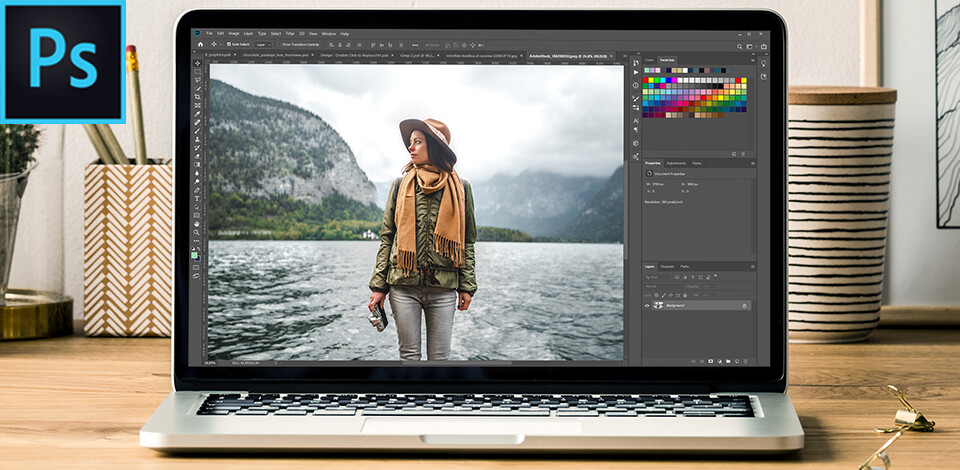Toggle Lock all padlock icon in Layers panel

(685, 295)
